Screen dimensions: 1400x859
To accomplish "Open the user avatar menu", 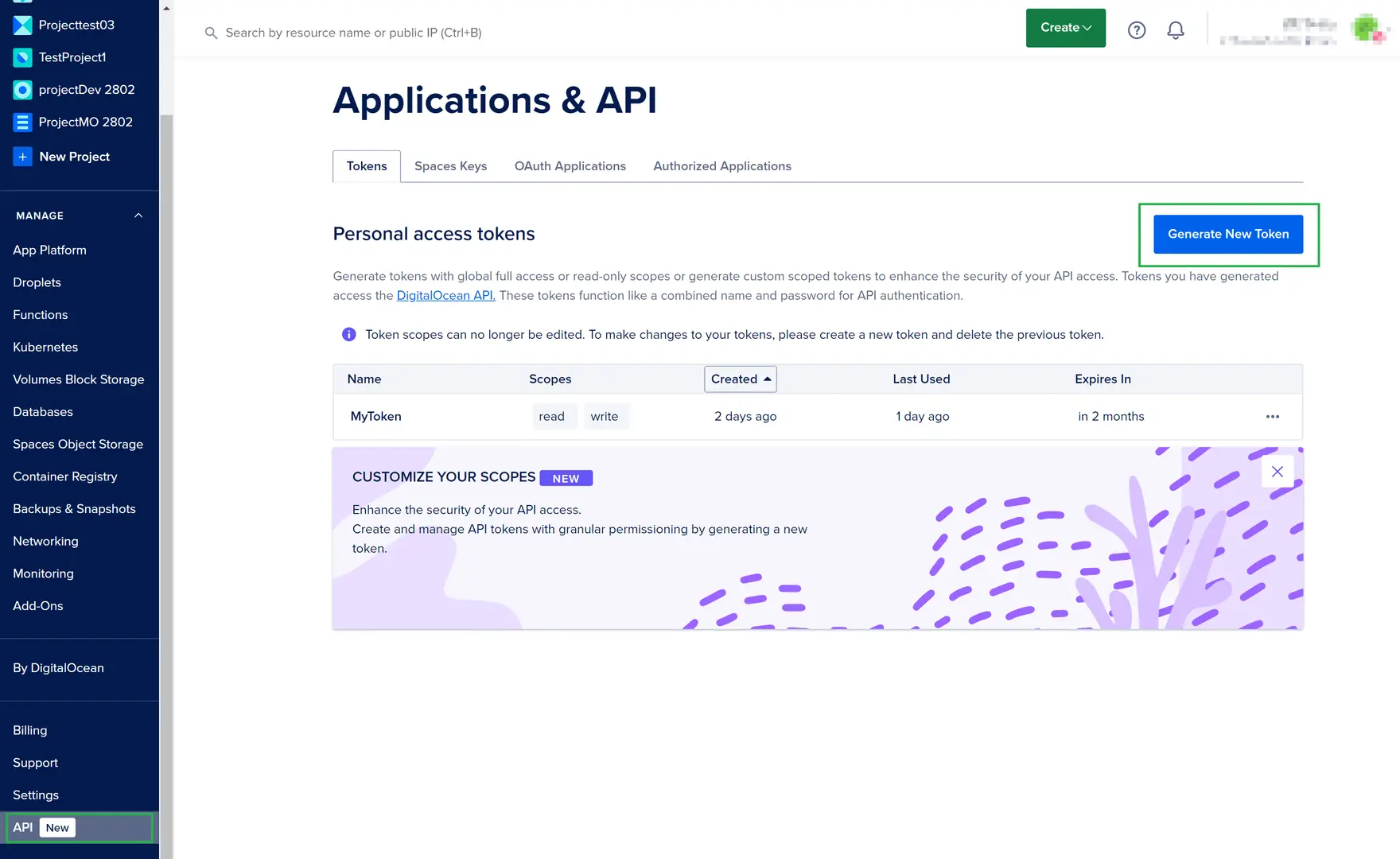I will pos(1367,29).
